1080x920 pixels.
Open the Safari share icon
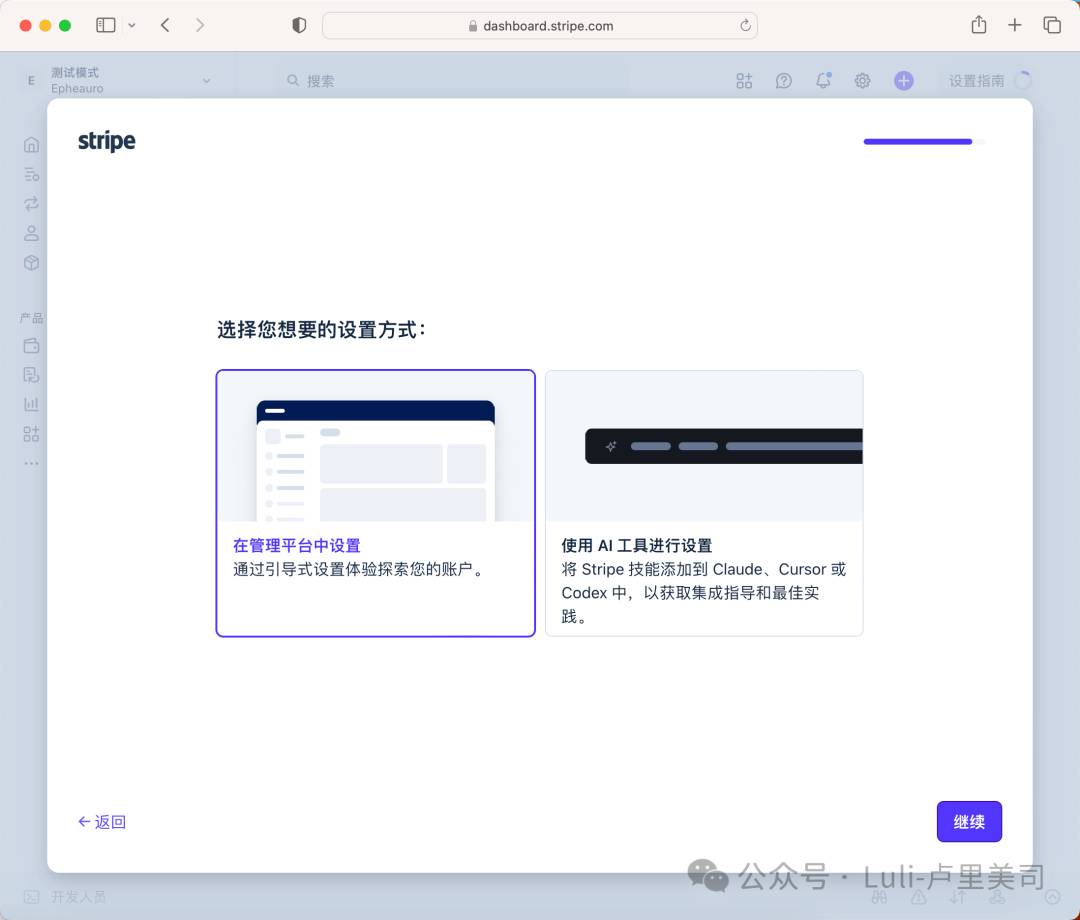pos(979,25)
